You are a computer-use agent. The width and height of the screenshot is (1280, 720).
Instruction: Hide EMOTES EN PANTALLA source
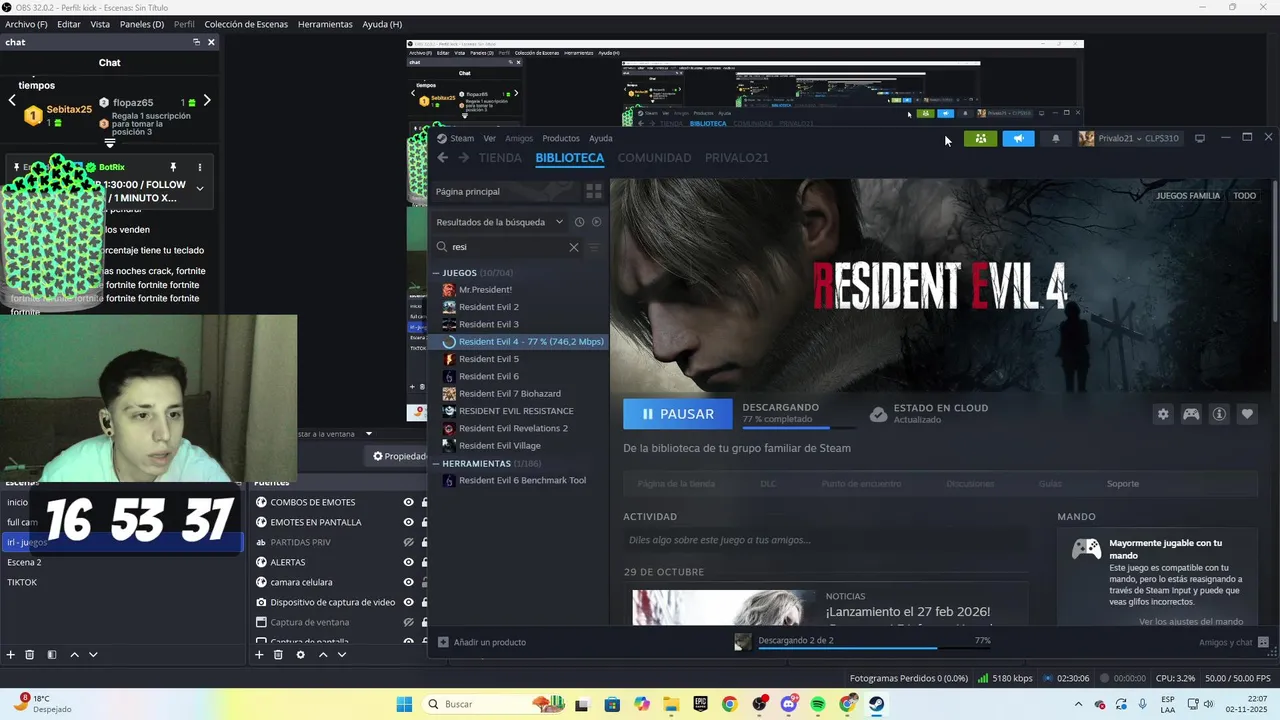click(x=408, y=522)
